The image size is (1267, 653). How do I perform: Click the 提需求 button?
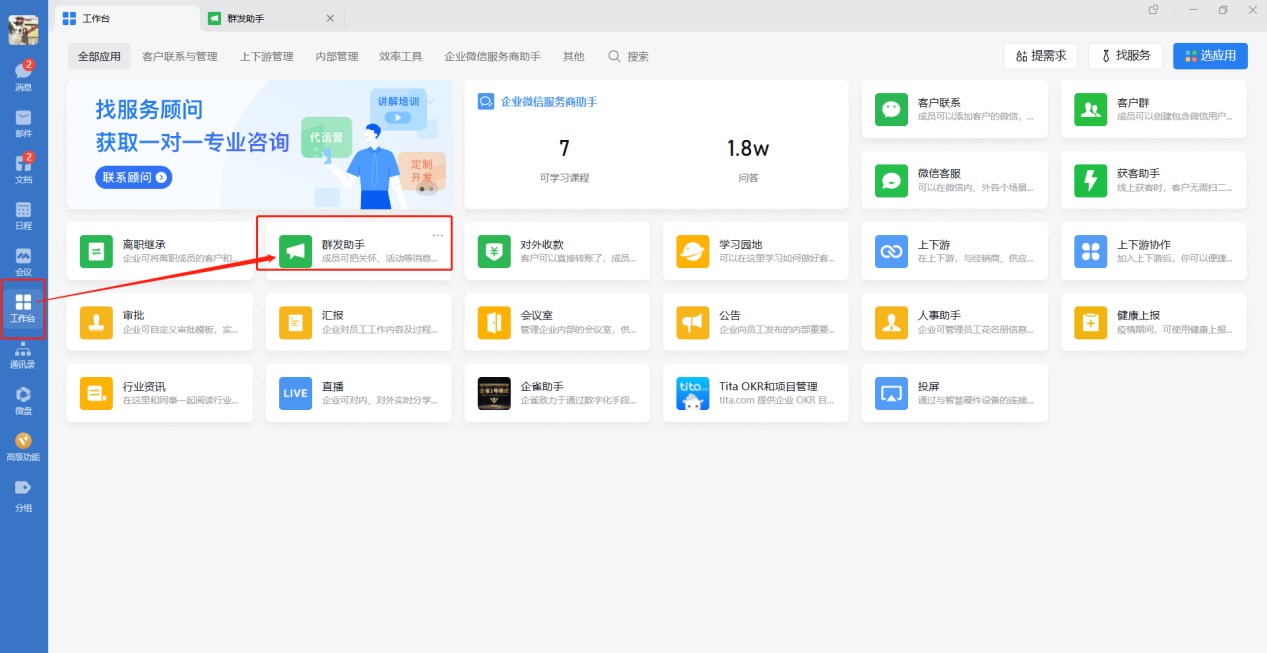1040,56
